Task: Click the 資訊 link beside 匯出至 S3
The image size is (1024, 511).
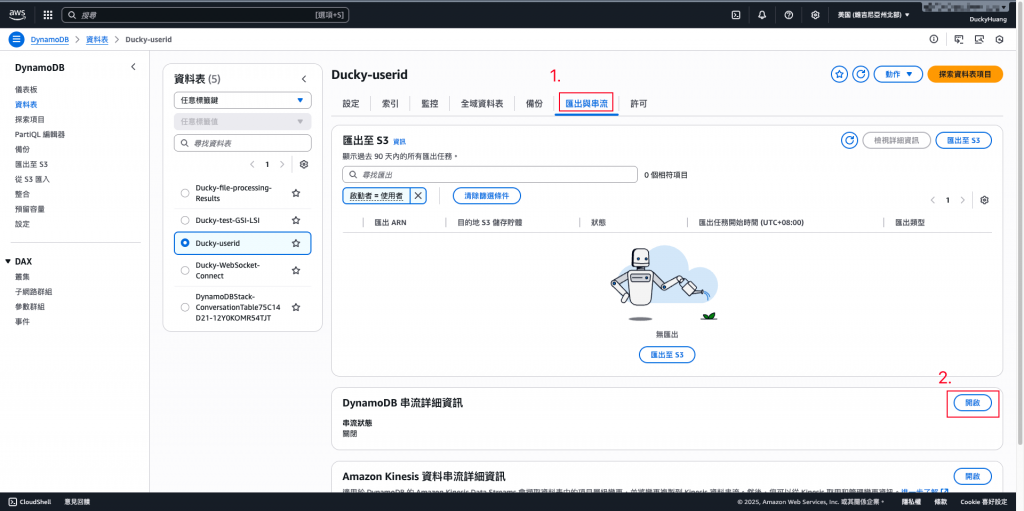Action: 399,142
